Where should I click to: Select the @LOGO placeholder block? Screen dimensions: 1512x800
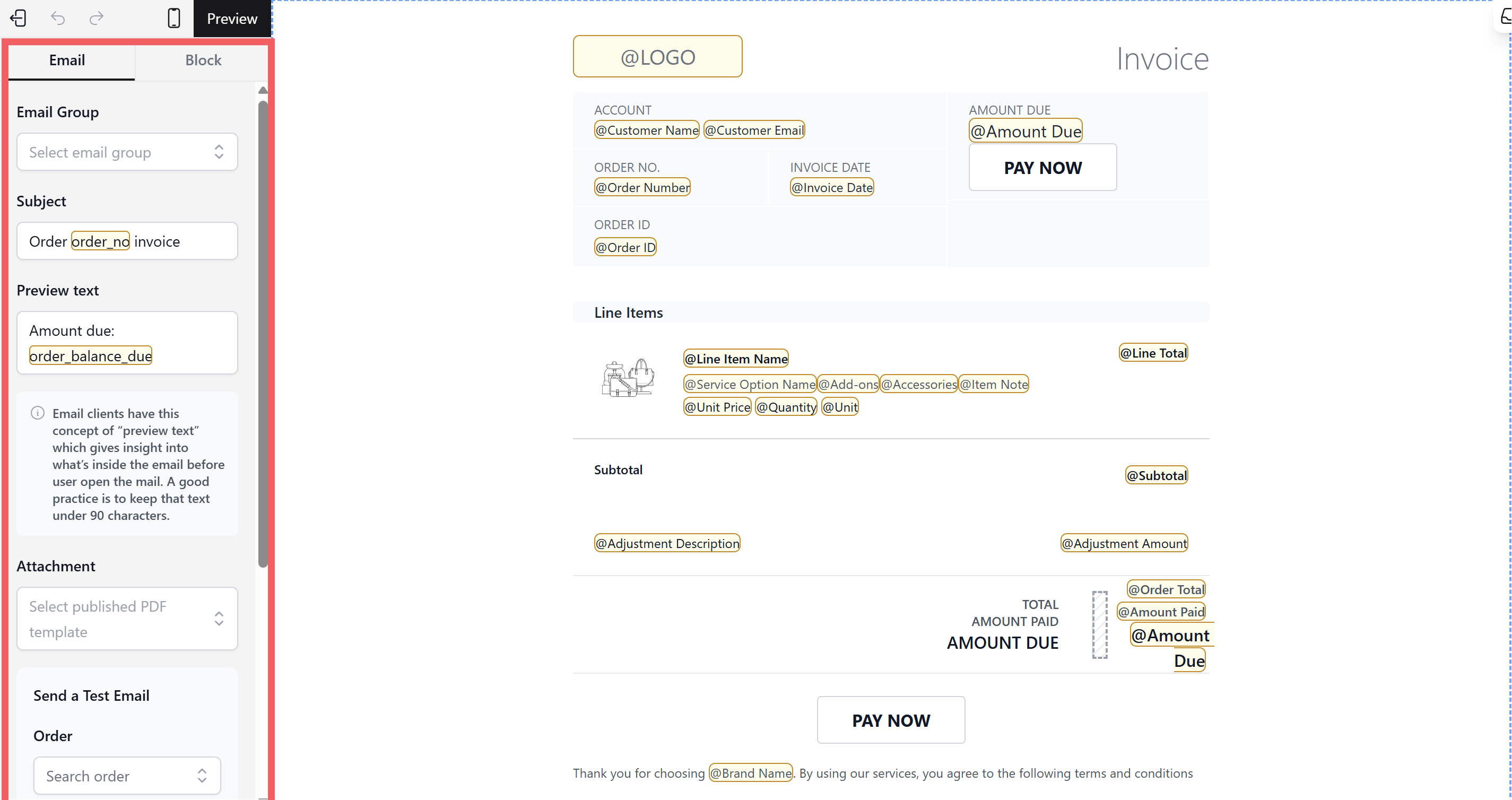[657, 57]
